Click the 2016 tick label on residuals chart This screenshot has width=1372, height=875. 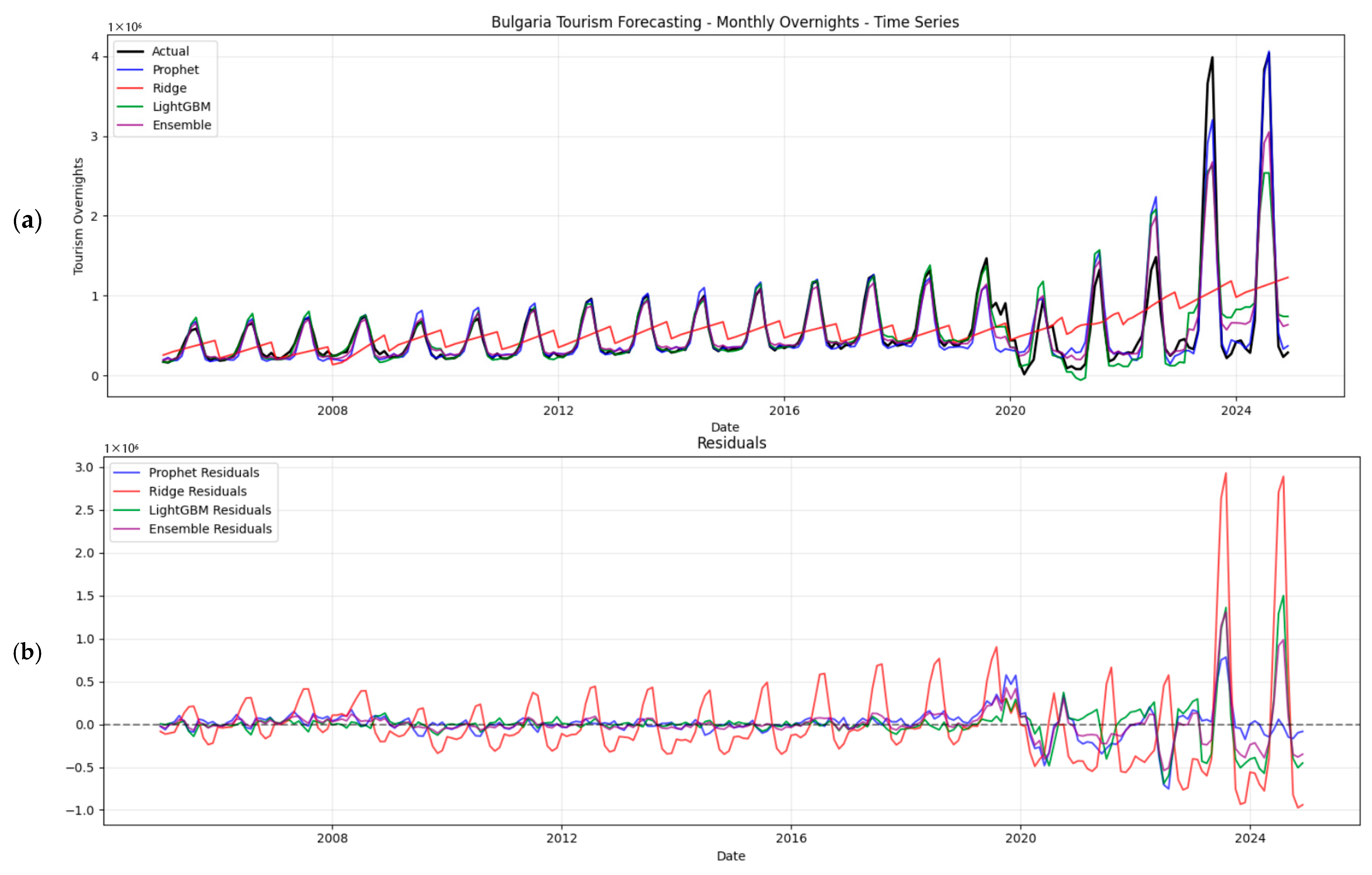pyautogui.click(x=791, y=838)
